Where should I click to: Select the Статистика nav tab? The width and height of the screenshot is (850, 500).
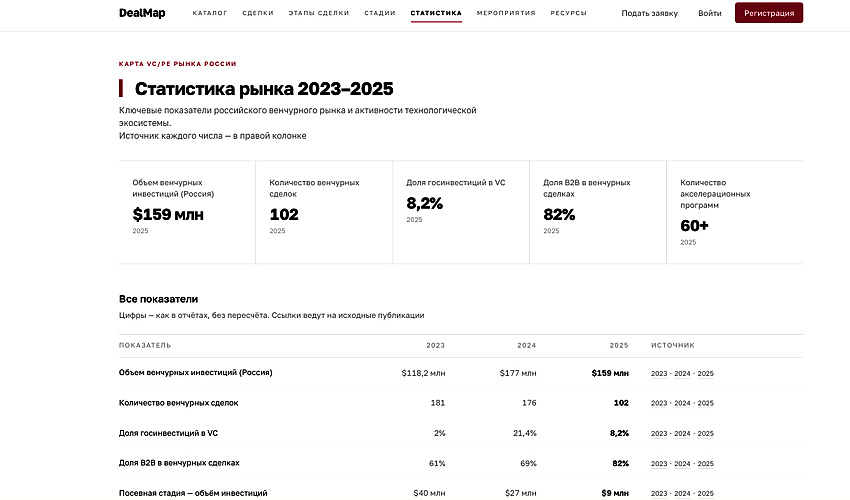tap(436, 13)
